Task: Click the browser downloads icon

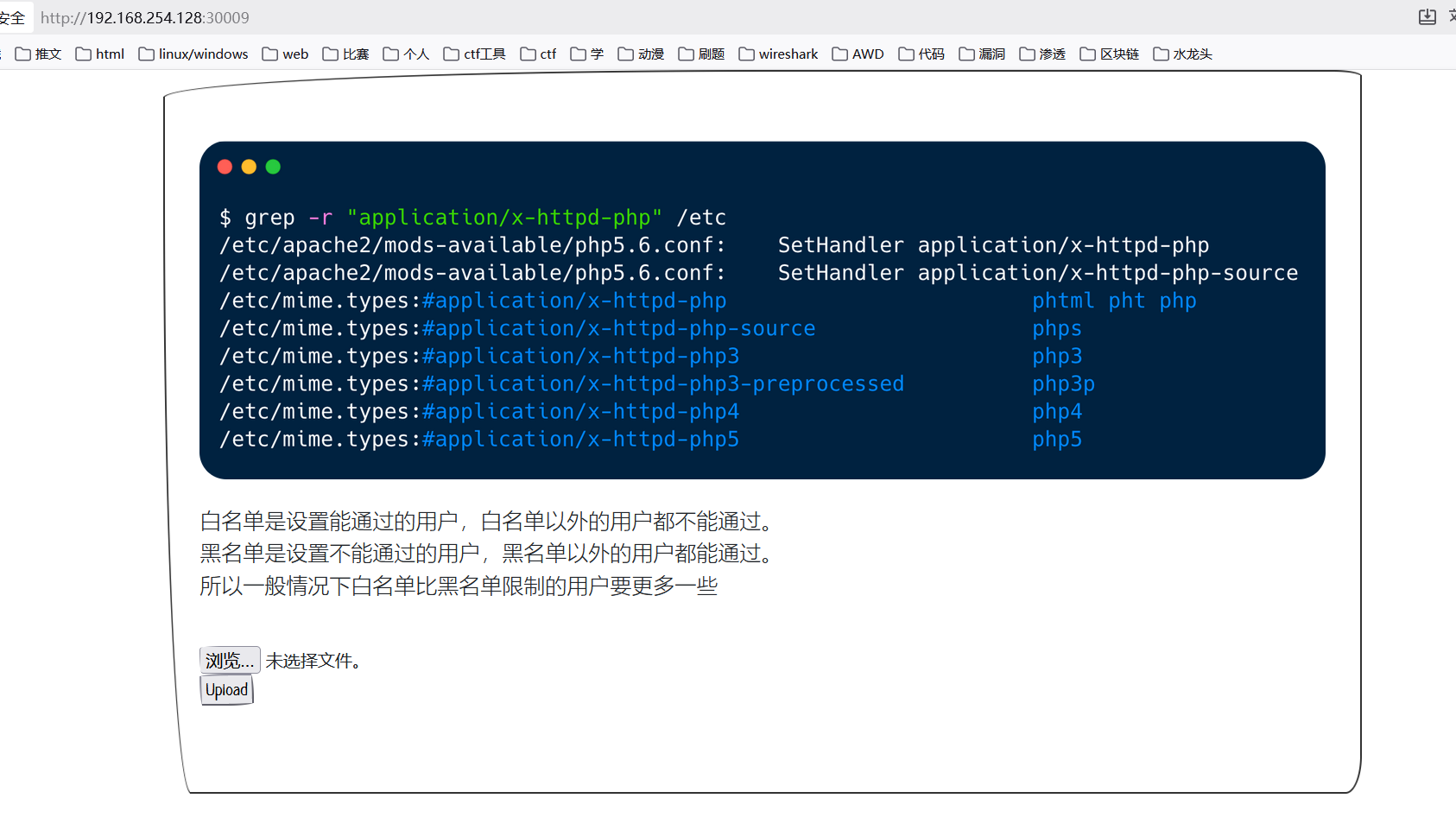Action: tap(1428, 17)
